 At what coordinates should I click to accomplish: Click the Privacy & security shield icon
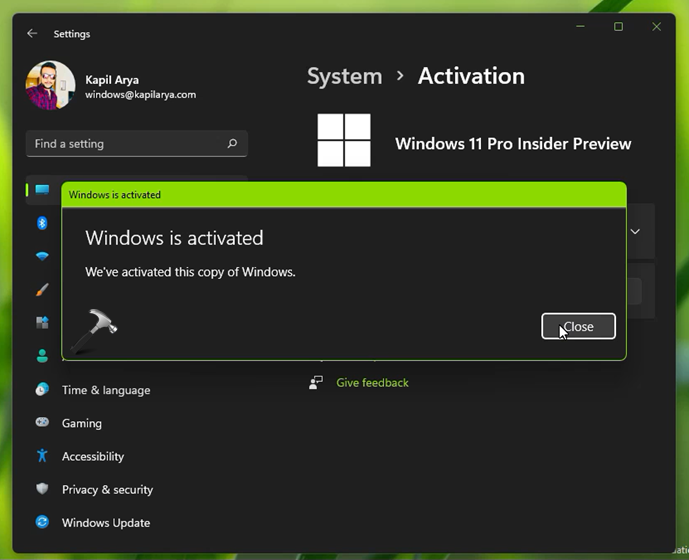point(42,489)
